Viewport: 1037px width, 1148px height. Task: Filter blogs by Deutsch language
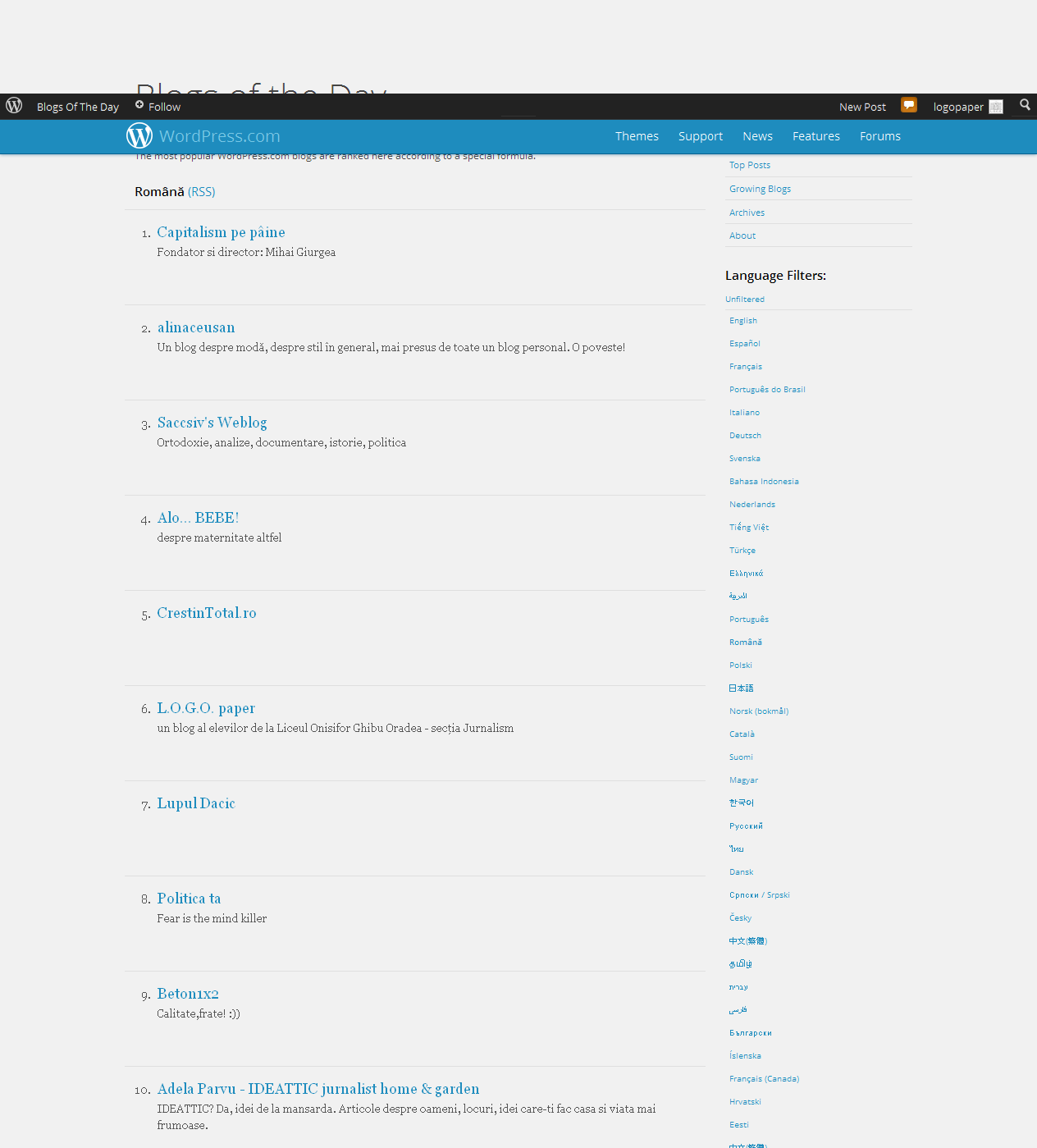(745, 436)
